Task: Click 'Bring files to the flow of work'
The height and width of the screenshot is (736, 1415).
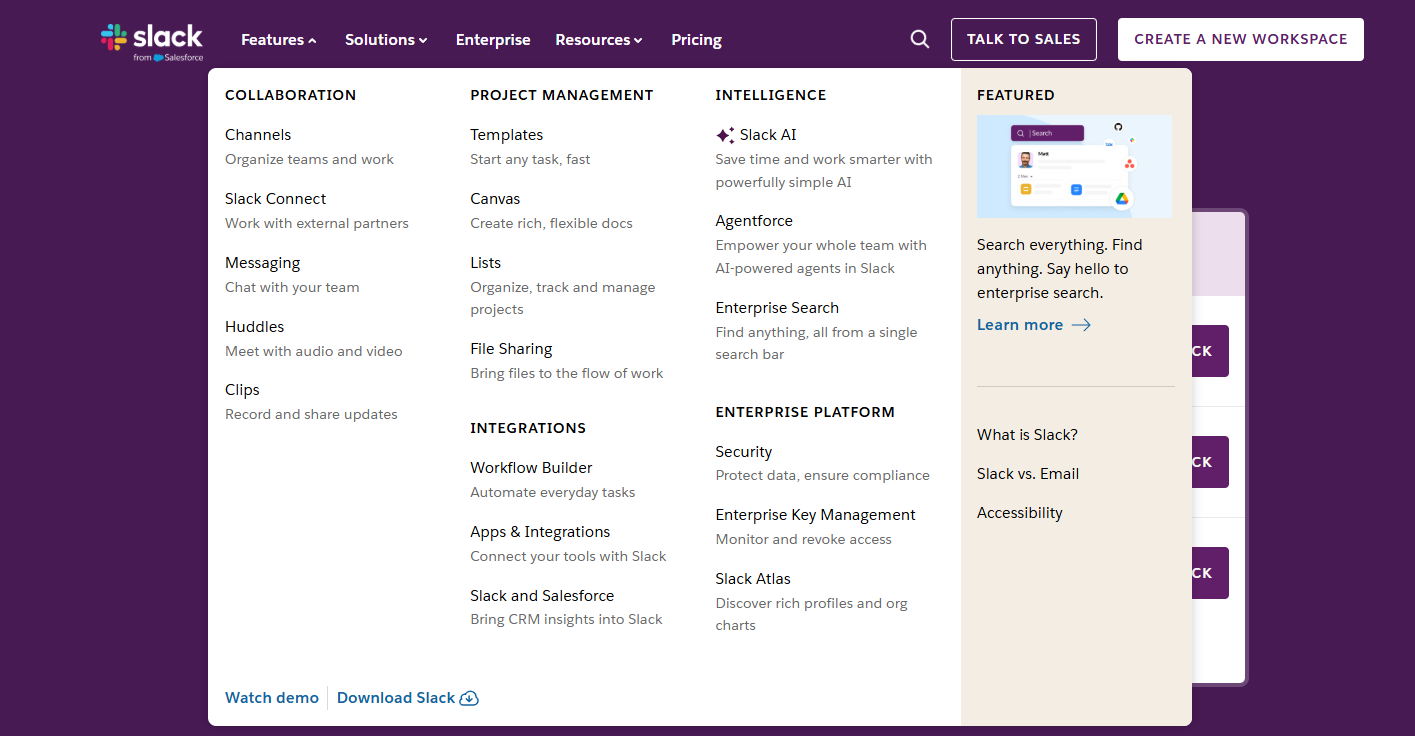Action: pyautogui.click(x=567, y=374)
